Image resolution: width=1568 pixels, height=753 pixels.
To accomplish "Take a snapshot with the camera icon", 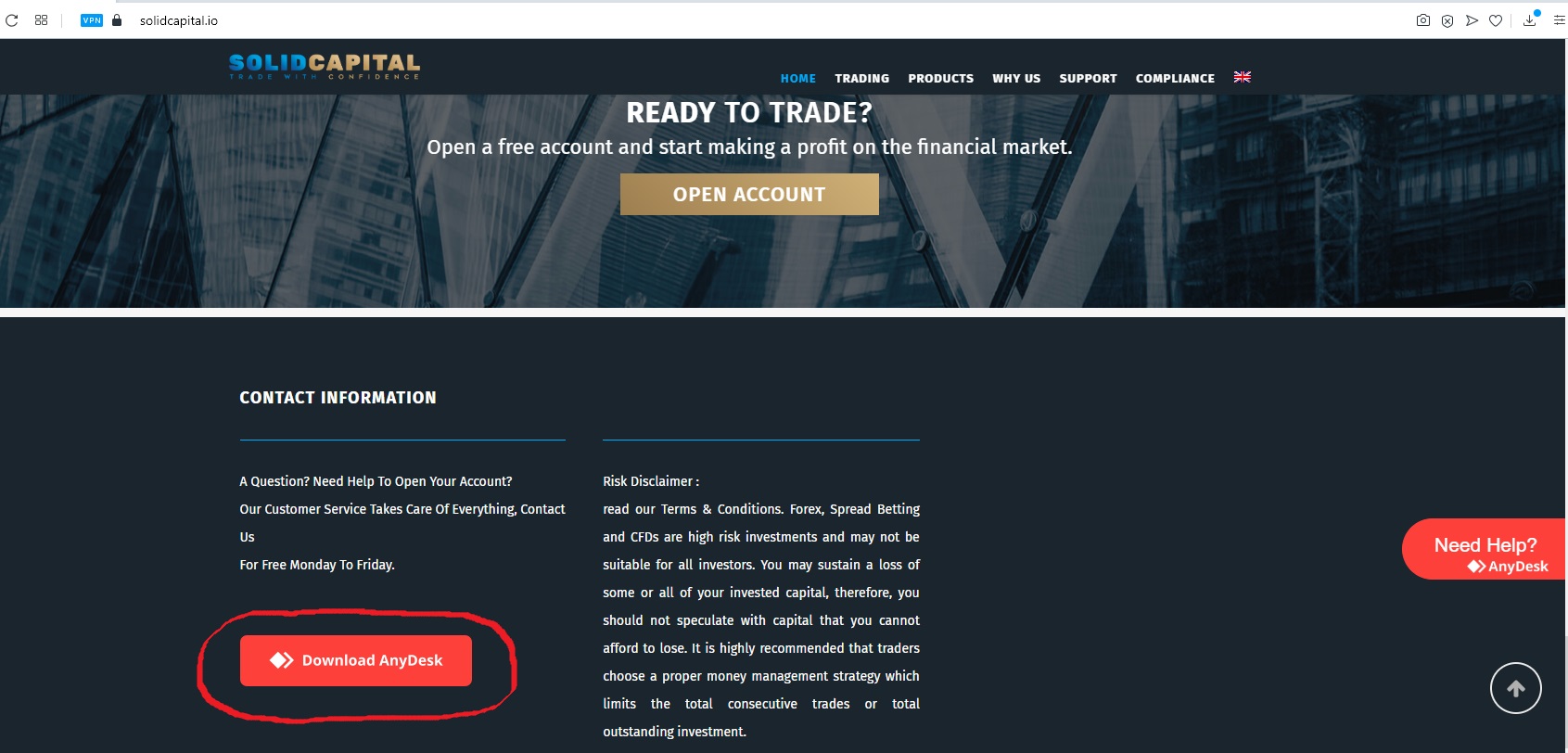I will [x=1423, y=20].
